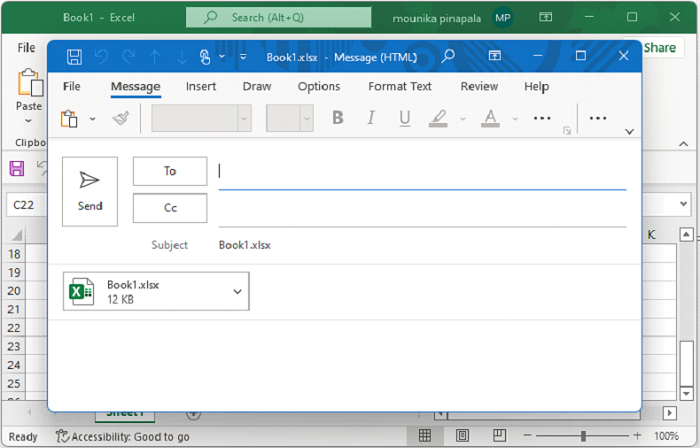The height and width of the screenshot is (448, 700).
Task: Click the Save icon in message title bar
Action: [74, 57]
